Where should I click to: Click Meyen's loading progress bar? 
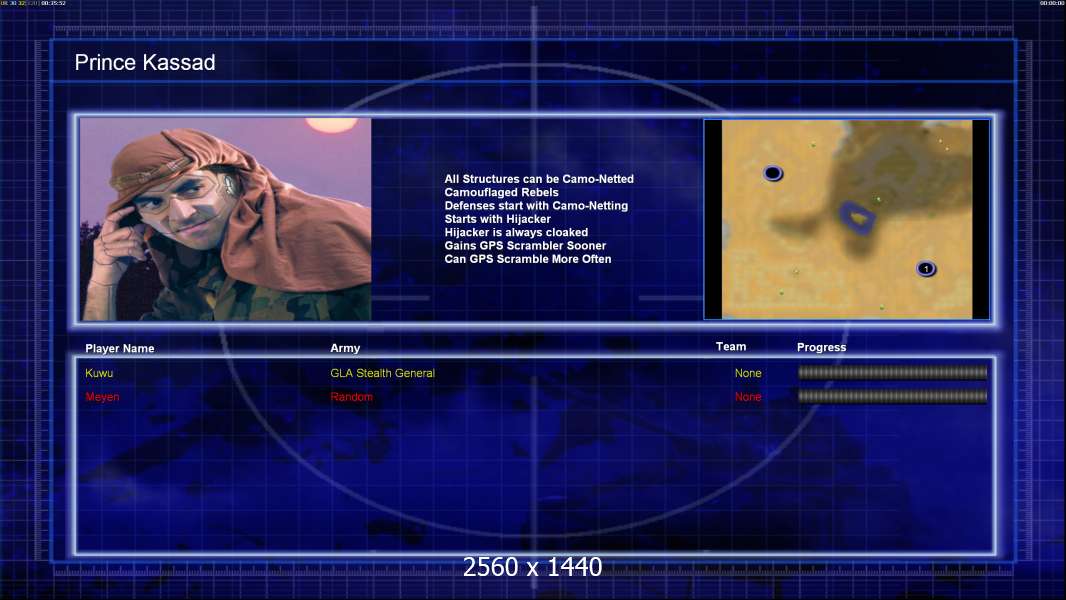pos(892,396)
